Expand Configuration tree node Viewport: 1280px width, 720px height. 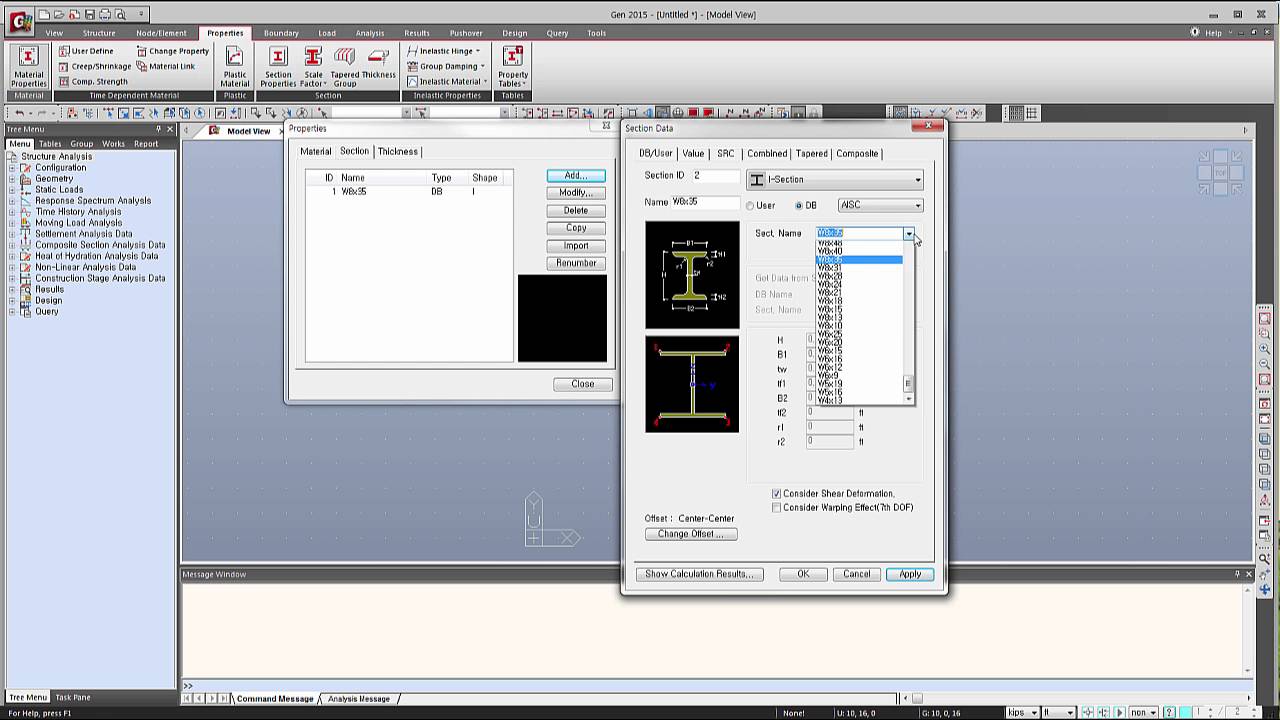click(x=12, y=168)
